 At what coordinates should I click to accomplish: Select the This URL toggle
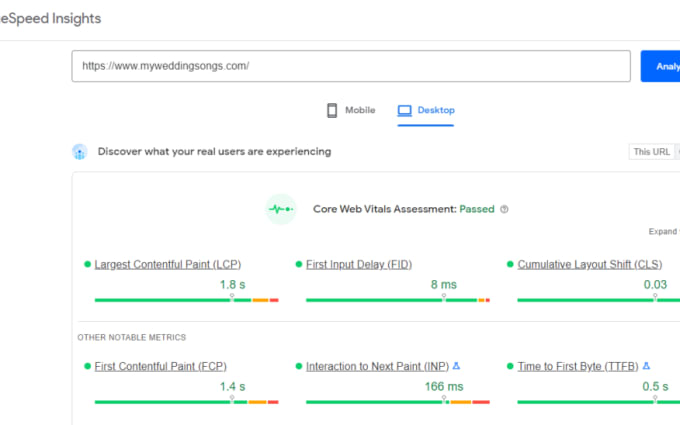[651, 152]
